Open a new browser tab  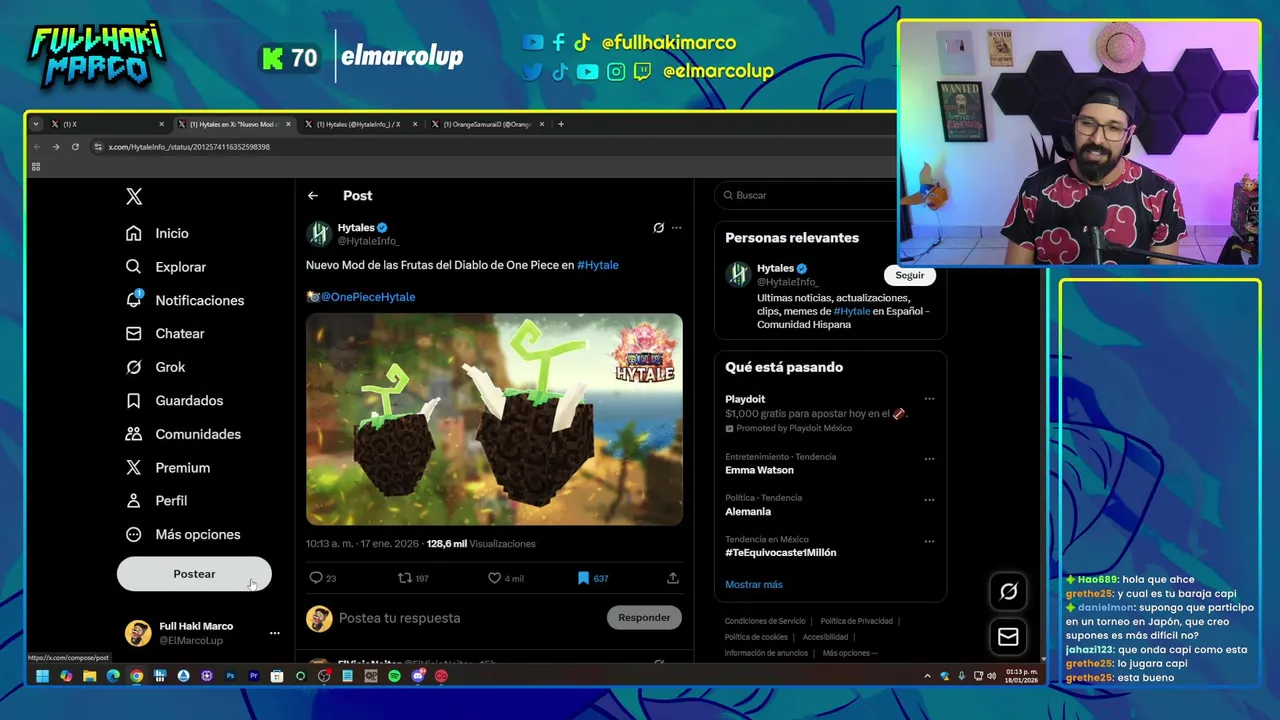coord(561,124)
